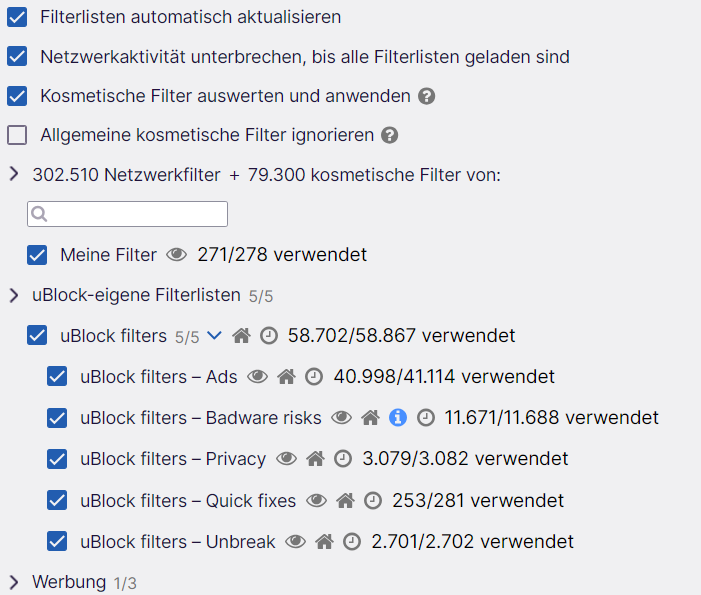Click the clock icon beside Badware risks
Viewport: 701px width, 595px height.
426,418
